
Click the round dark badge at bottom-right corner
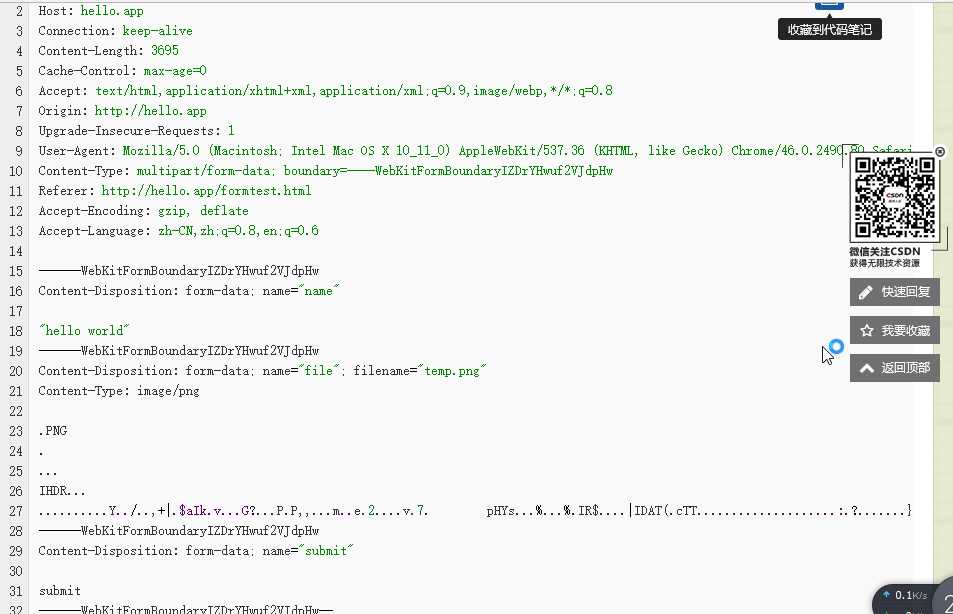[x=944, y=597]
